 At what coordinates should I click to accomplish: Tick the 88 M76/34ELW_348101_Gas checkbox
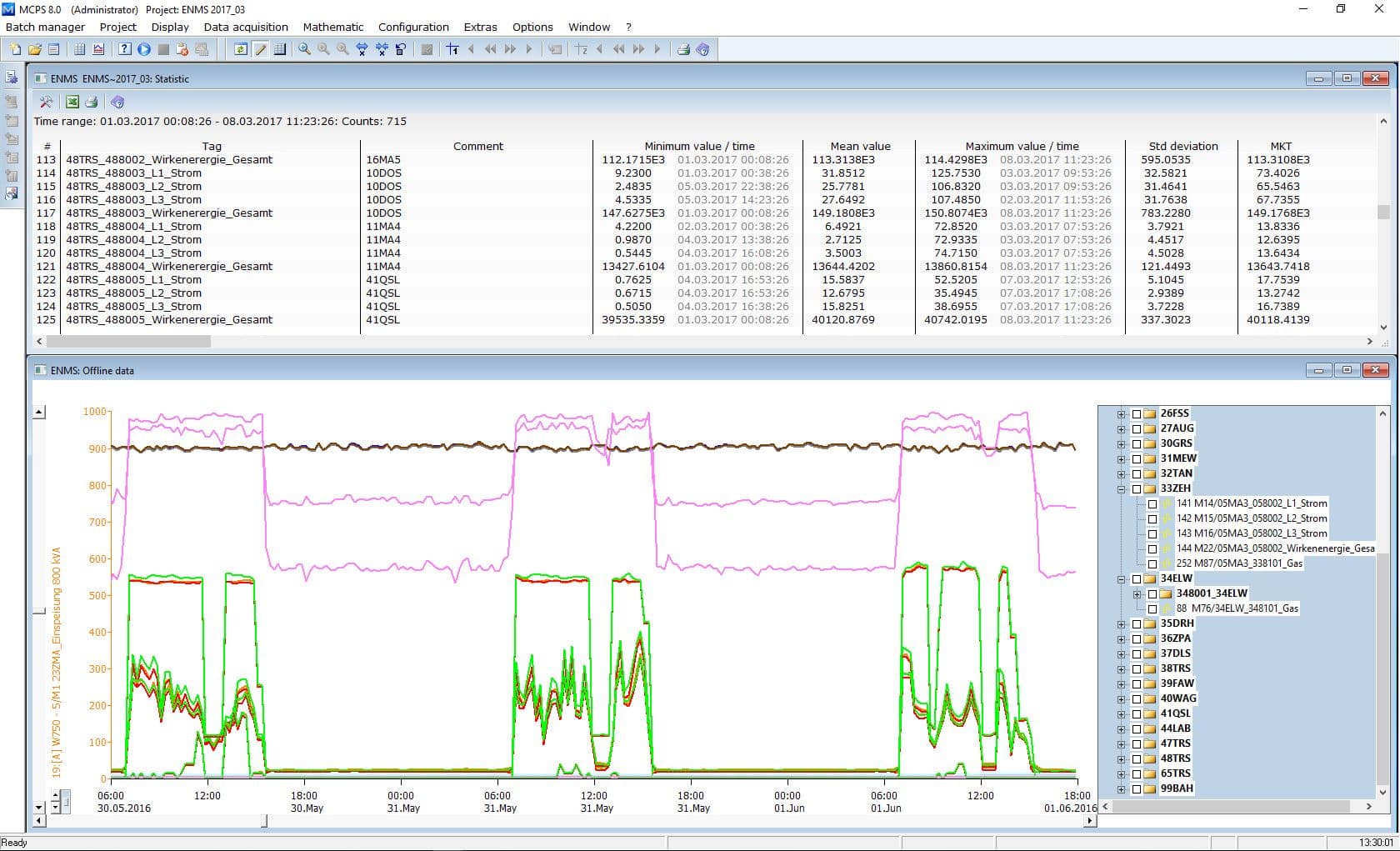coord(1152,608)
